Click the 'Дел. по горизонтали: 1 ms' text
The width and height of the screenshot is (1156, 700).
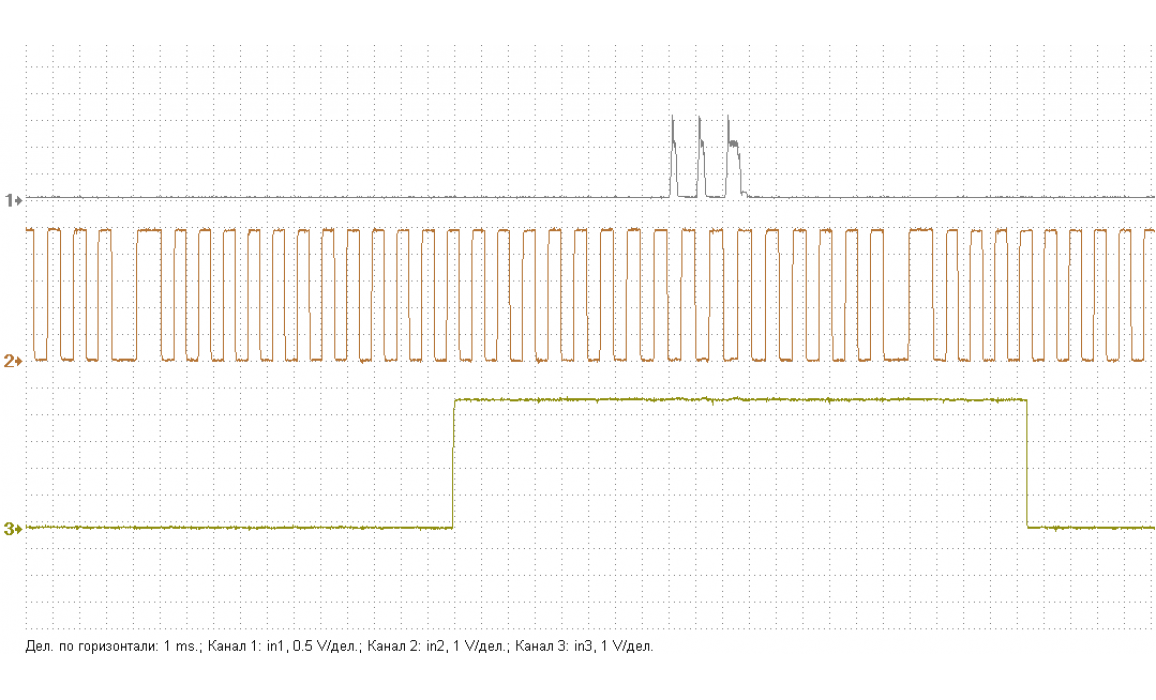(x=111, y=647)
